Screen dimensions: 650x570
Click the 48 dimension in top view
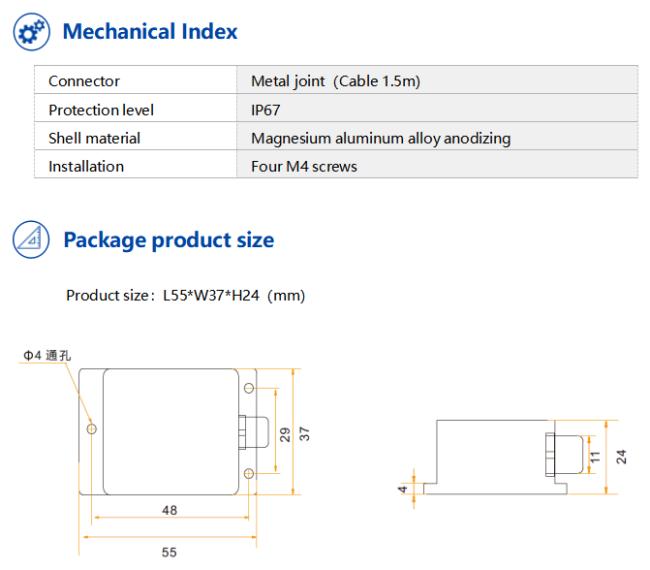[169, 510]
